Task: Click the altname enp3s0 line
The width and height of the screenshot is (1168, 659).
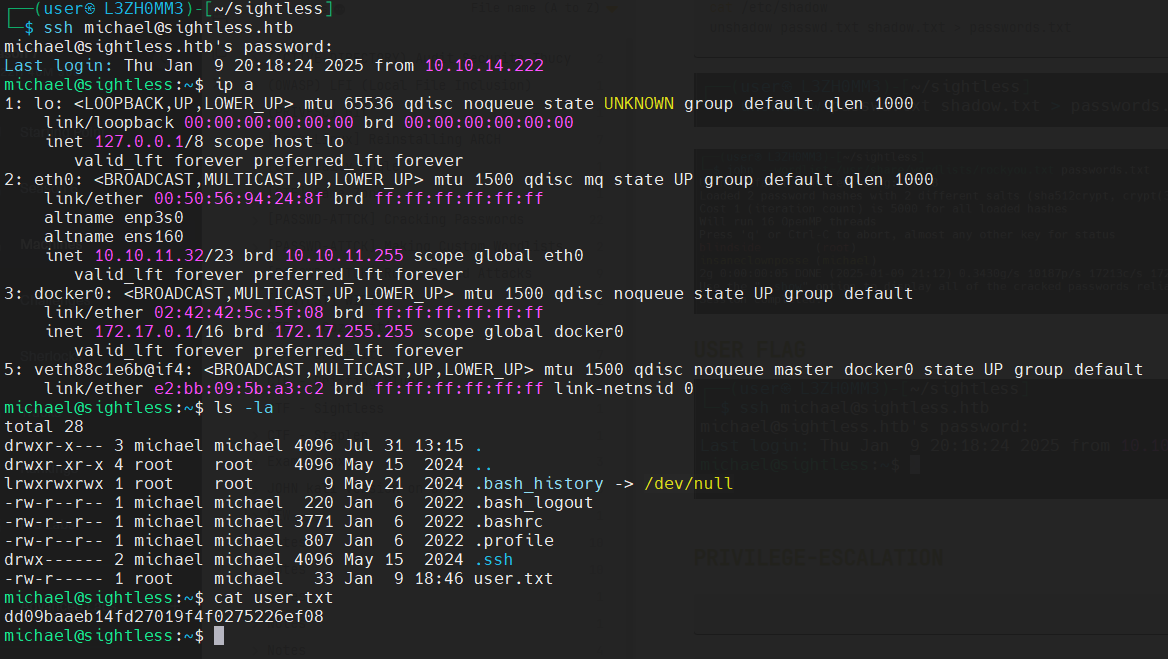Action: point(114,217)
